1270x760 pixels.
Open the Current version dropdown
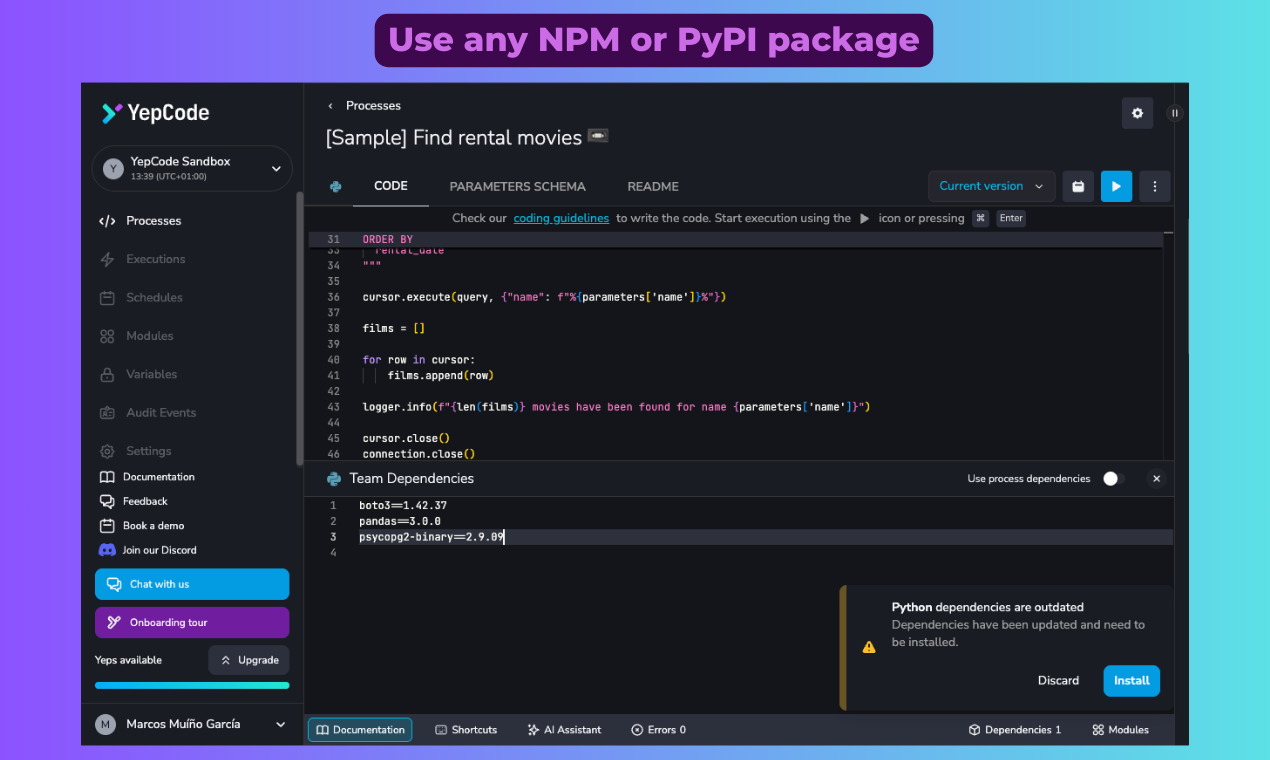pos(991,186)
